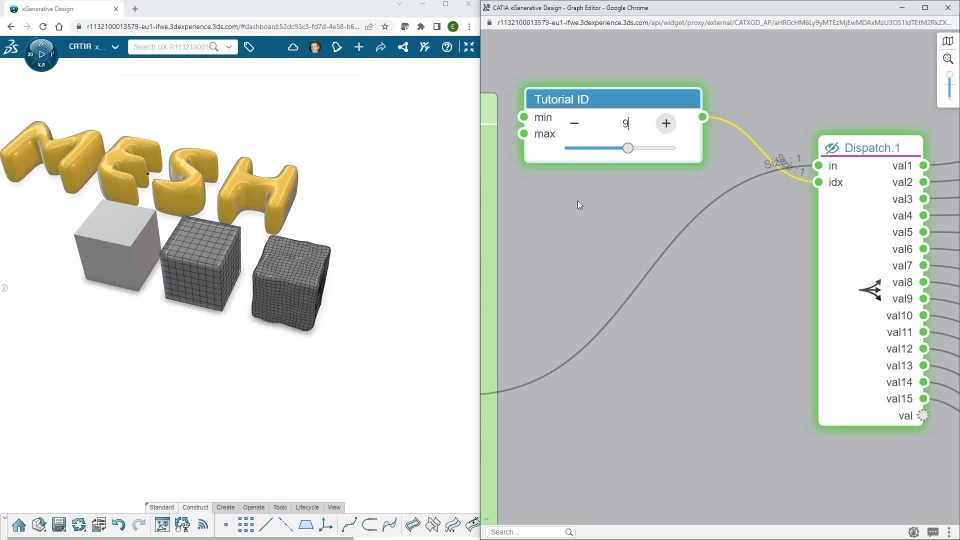
Task: Open the search options dropdown arrow
Action: pyautogui.click(x=229, y=47)
